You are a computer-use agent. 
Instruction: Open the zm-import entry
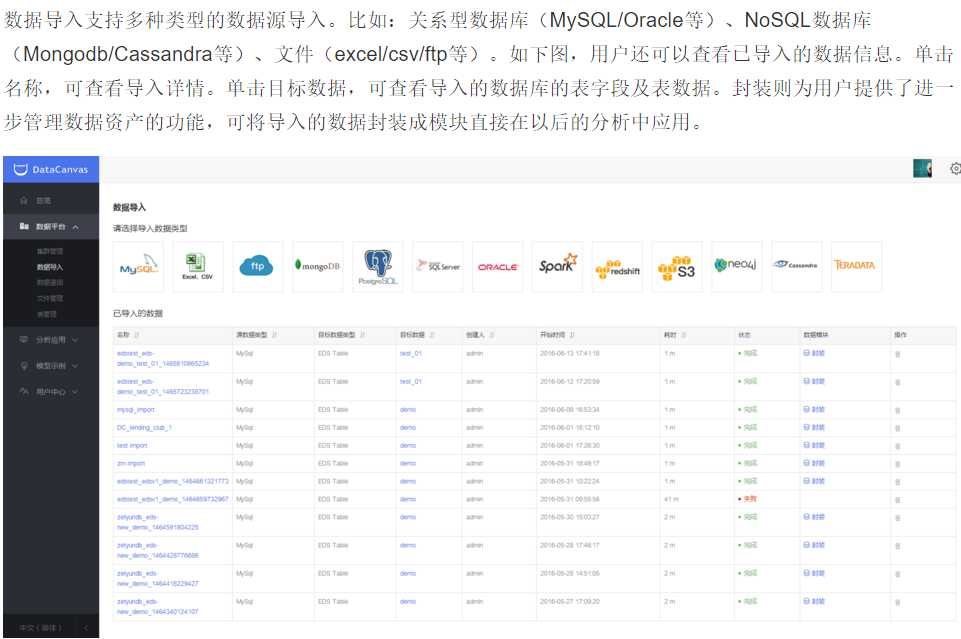pos(131,463)
